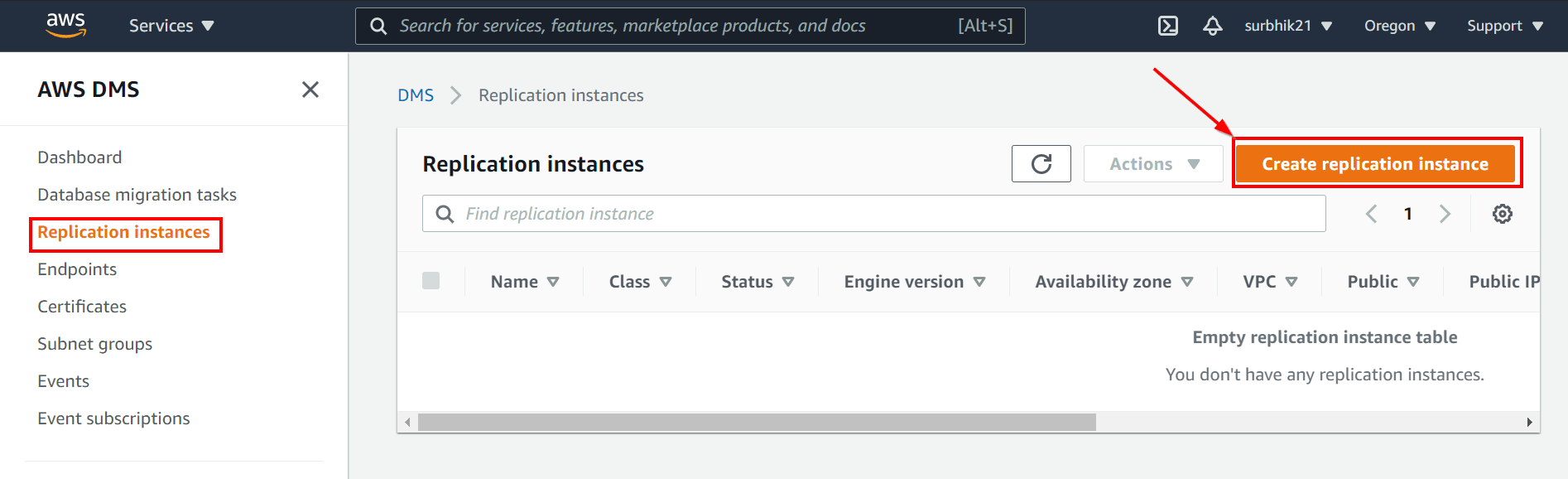This screenshot has height=479, width=1568.
Task: Click 'Empty replication instance table' text
Action: pos(1325,337)
